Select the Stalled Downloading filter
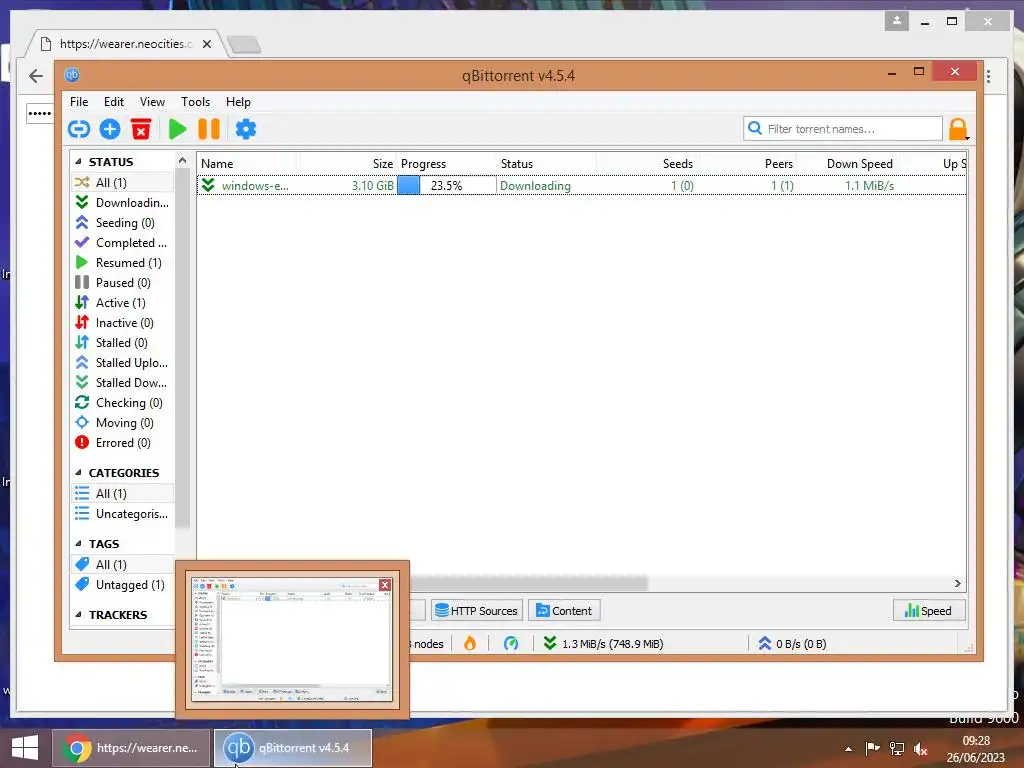This screenshot has width=1024, height=768. pyautogui.click(x=123, y=383)
